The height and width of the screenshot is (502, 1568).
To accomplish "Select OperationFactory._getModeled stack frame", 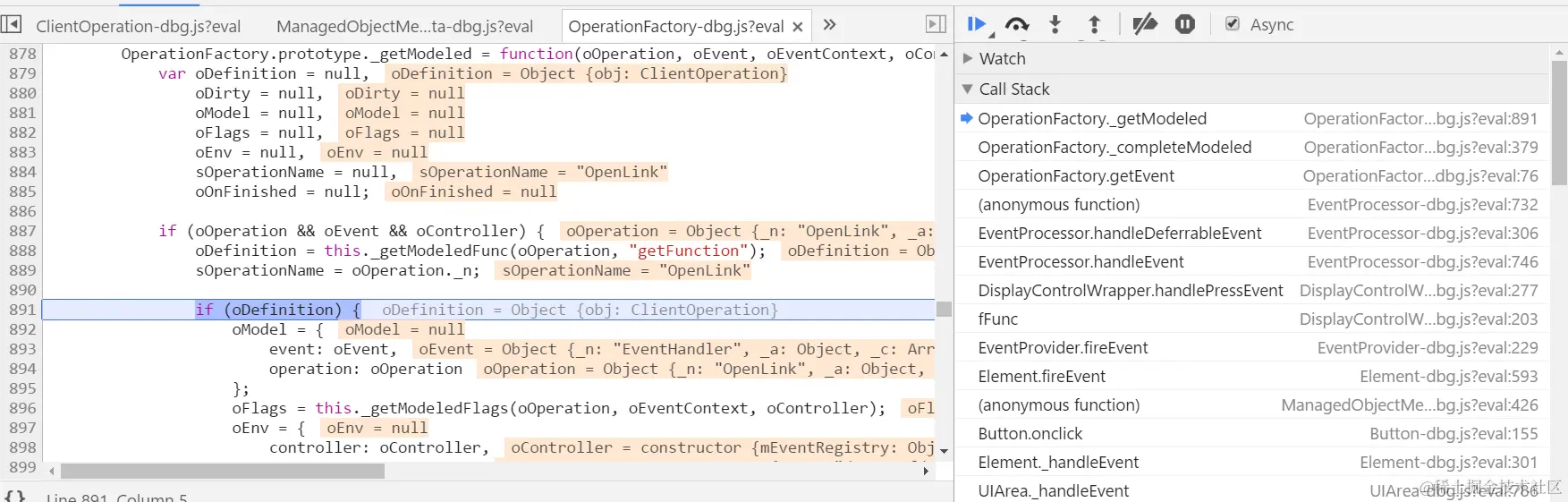I will pyautogui.click(x=1252, y=118).
